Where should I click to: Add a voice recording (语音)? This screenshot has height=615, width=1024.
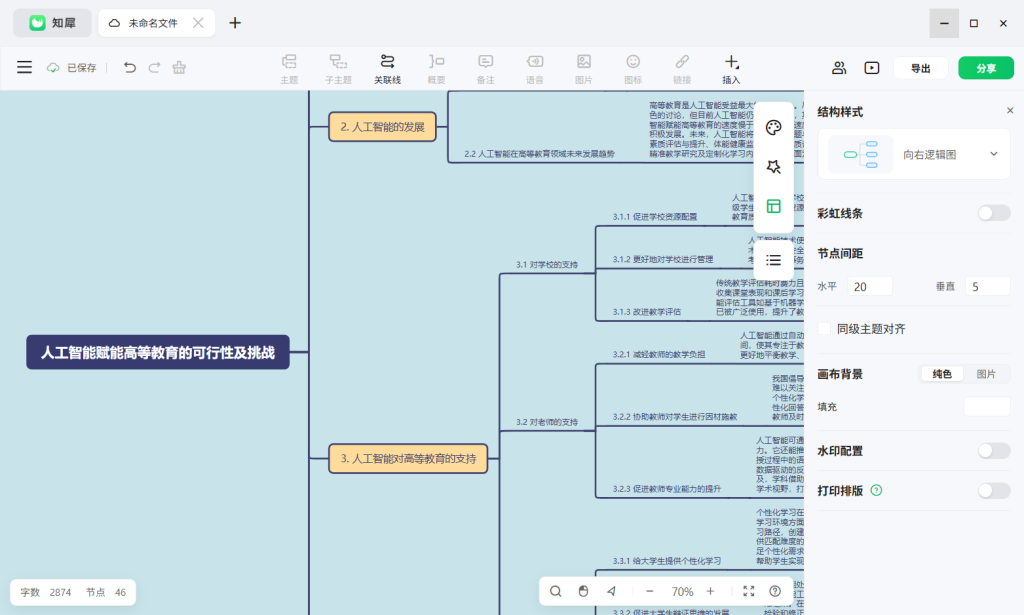(x=535, y=69)
